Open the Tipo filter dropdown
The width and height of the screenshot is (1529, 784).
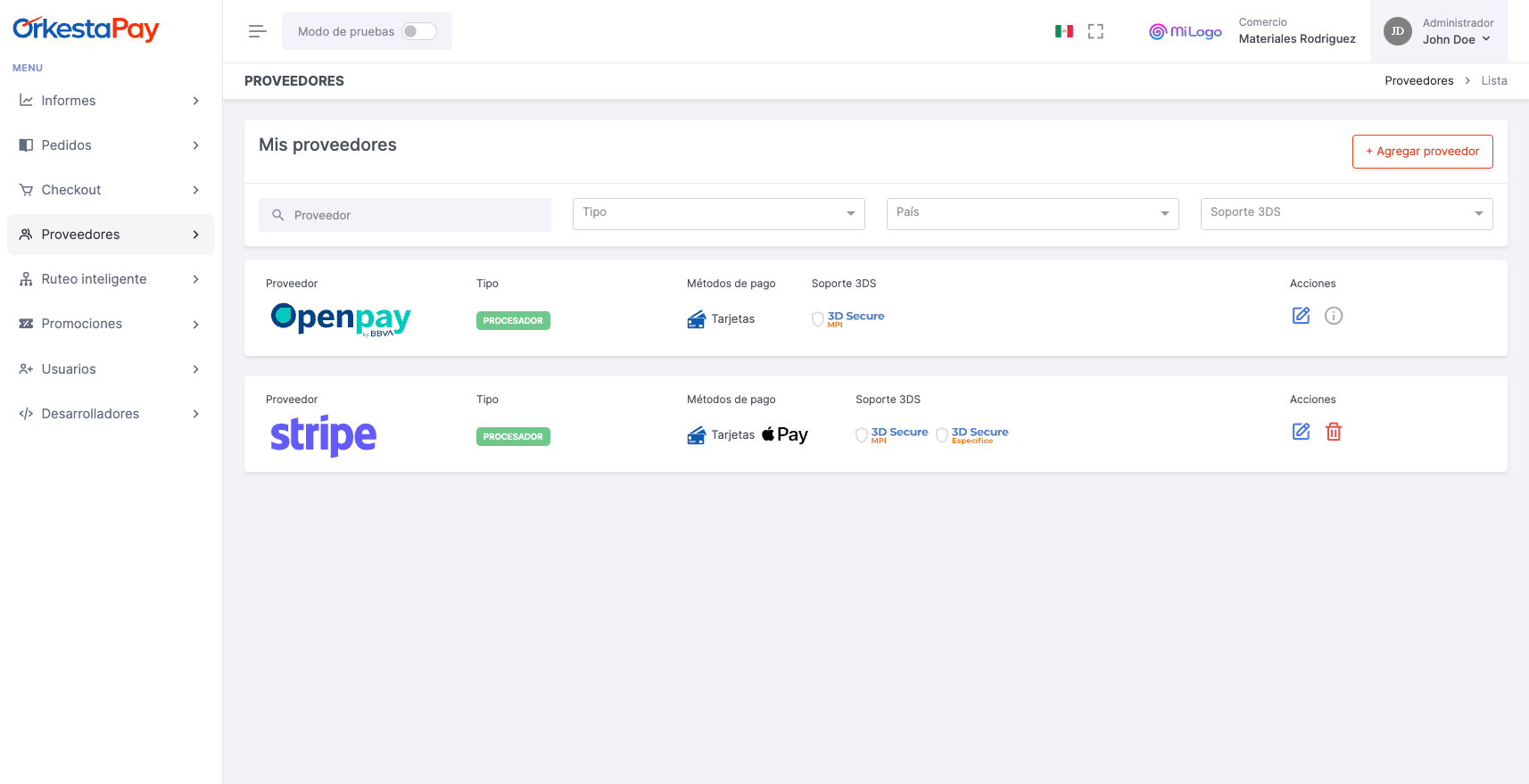719,214
